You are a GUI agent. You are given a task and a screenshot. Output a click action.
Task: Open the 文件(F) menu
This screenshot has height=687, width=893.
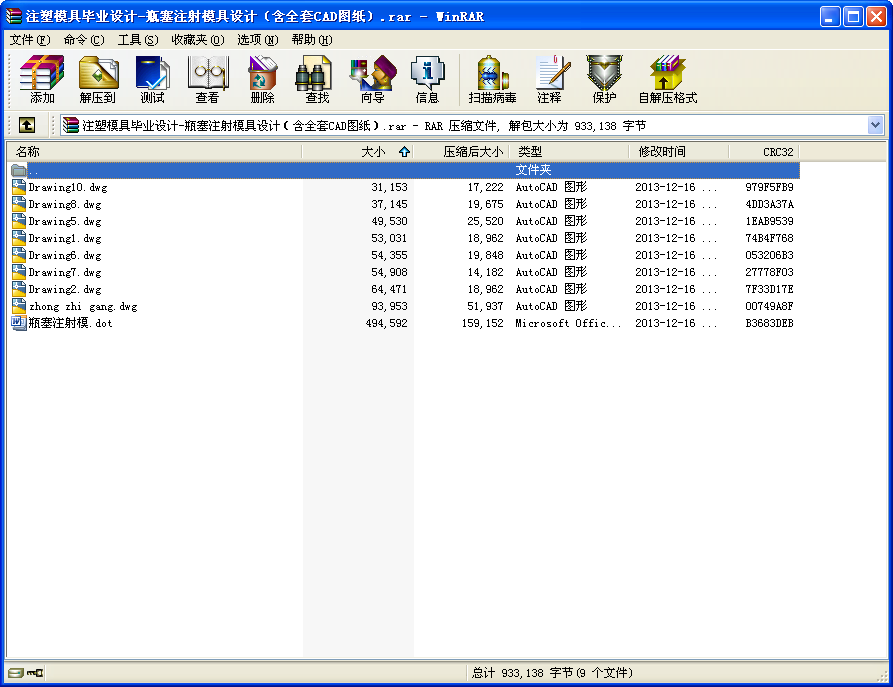(x=29, y=40)
